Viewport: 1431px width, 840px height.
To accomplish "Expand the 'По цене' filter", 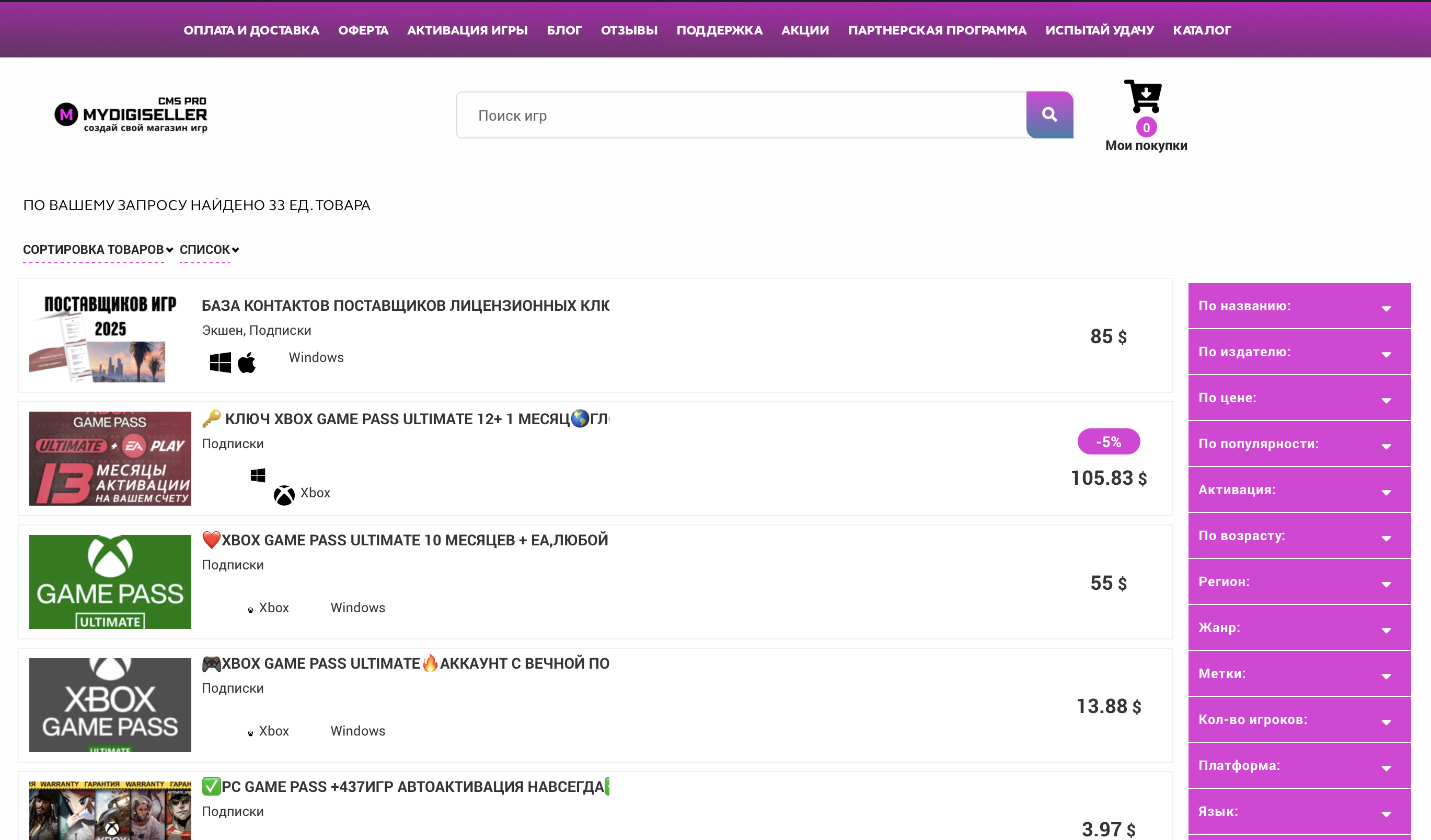I will (1299, 398).
